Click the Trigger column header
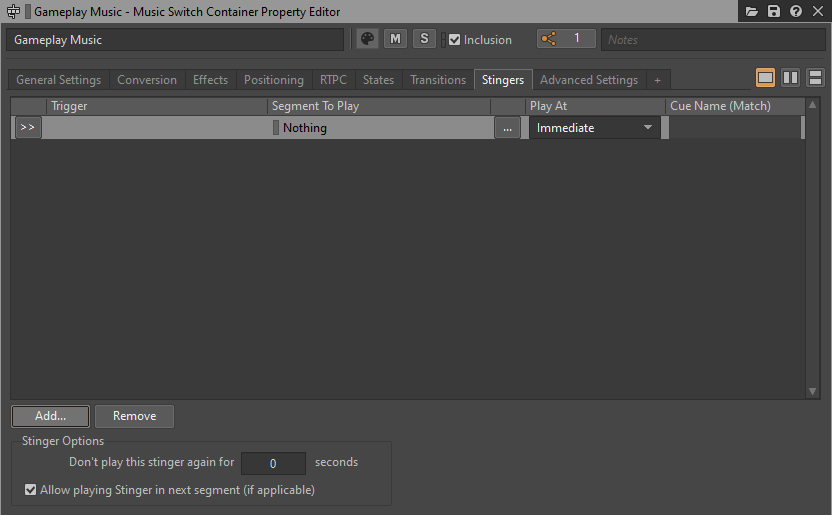The height and width of the screenshot is (515, 832). point(157,106)
